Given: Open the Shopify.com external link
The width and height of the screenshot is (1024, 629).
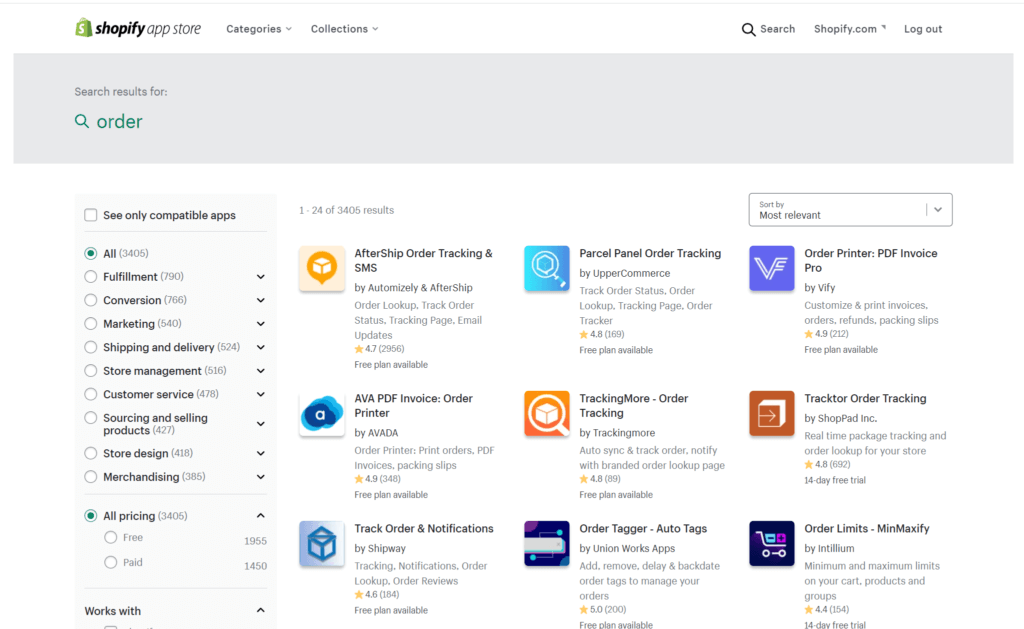Looking at the screenshot, I should click(x=850, y=29).
